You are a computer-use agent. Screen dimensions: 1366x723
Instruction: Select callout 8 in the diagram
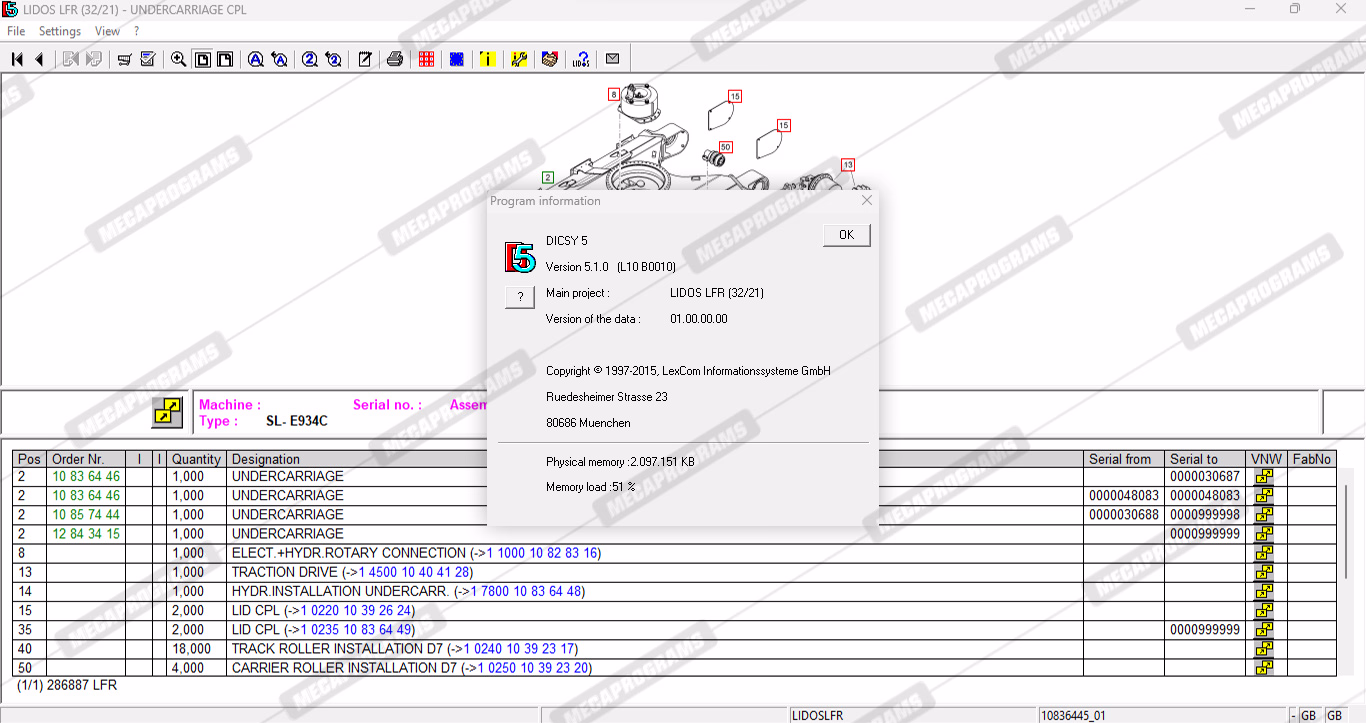pos(614,95)
